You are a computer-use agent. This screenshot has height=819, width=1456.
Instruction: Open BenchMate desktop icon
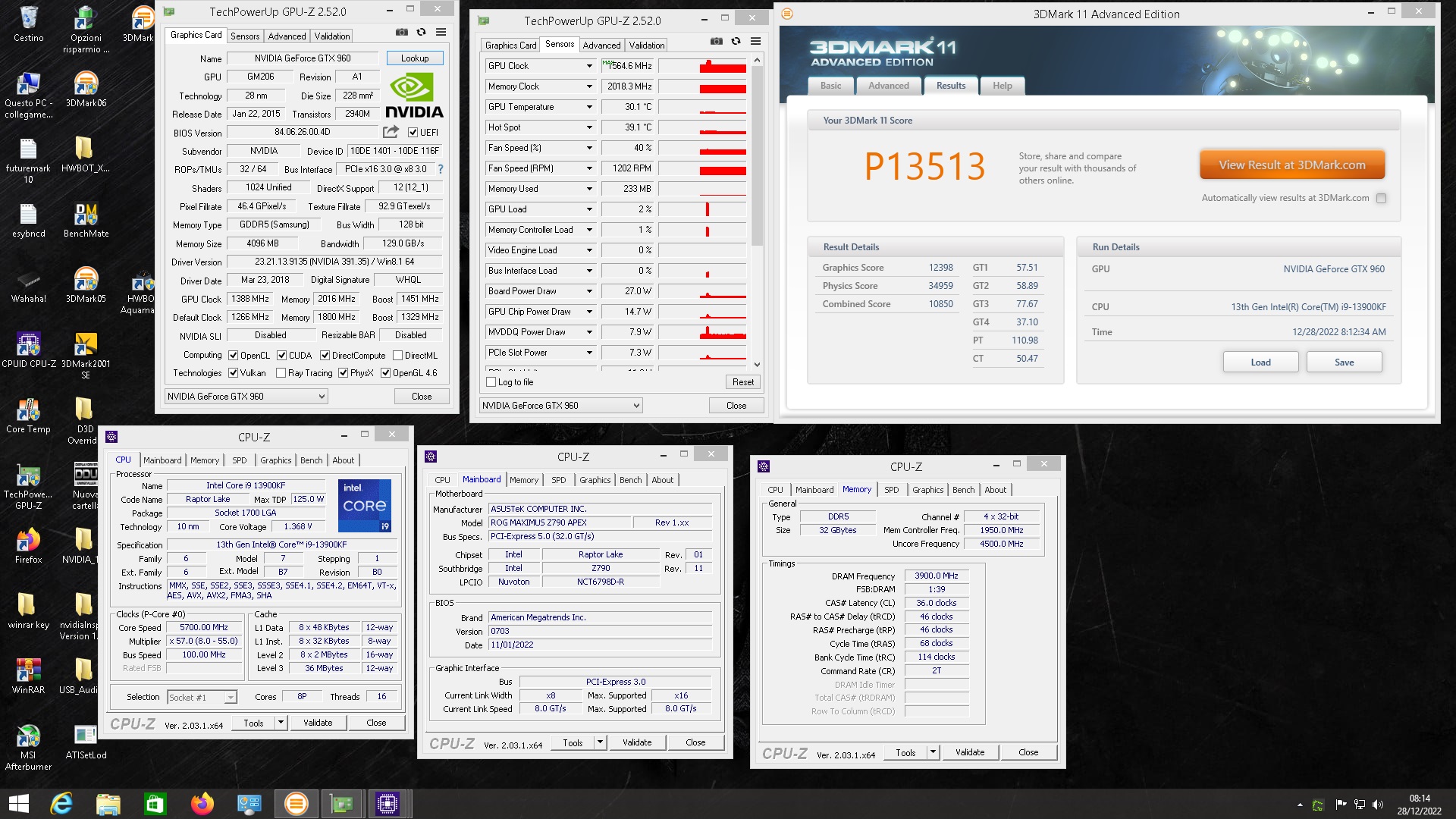pos(86,220)
